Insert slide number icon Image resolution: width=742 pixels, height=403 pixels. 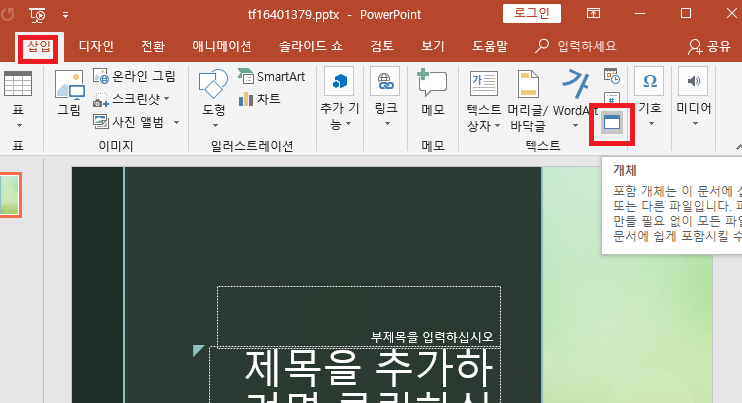tap(612, 99)
